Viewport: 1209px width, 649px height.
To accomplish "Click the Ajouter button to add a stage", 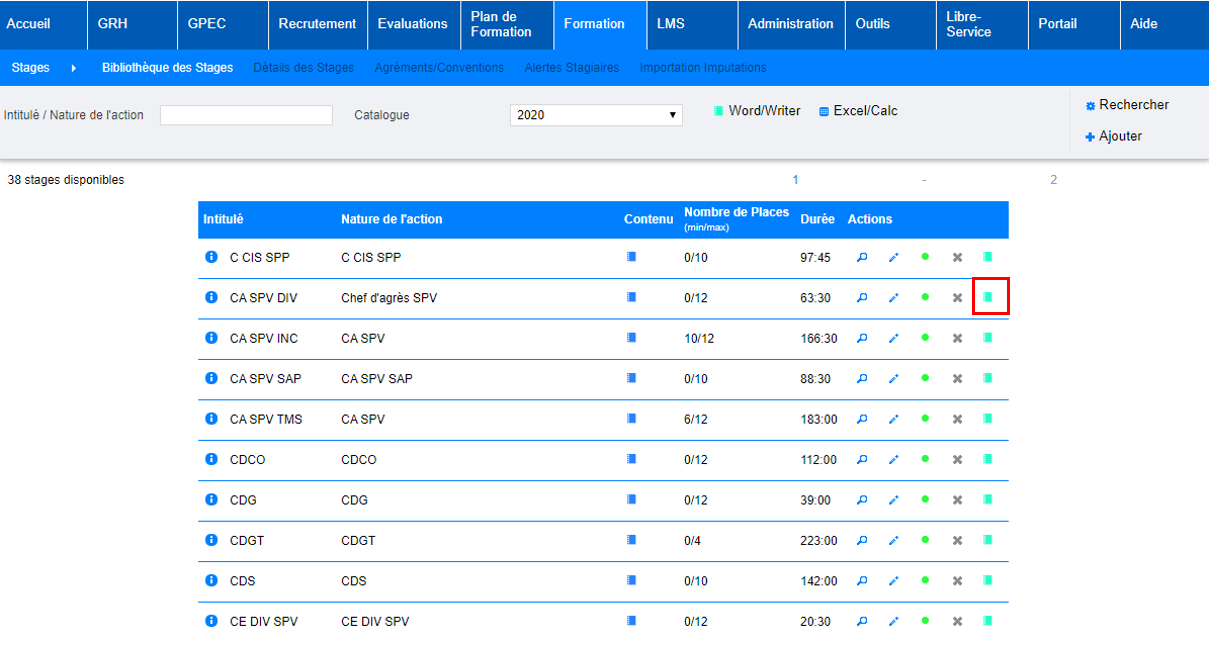I will point(1113,136).
